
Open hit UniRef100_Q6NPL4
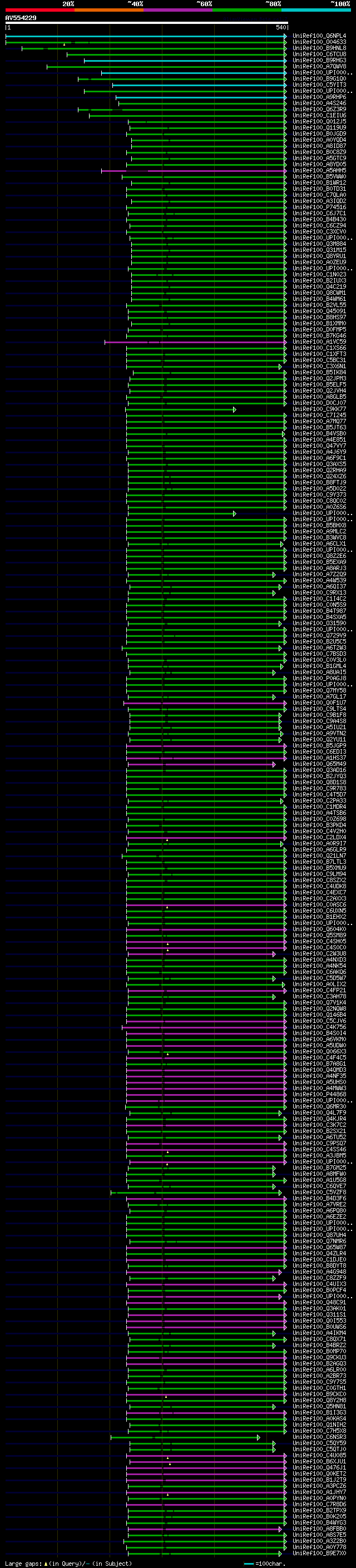point(319,36)
